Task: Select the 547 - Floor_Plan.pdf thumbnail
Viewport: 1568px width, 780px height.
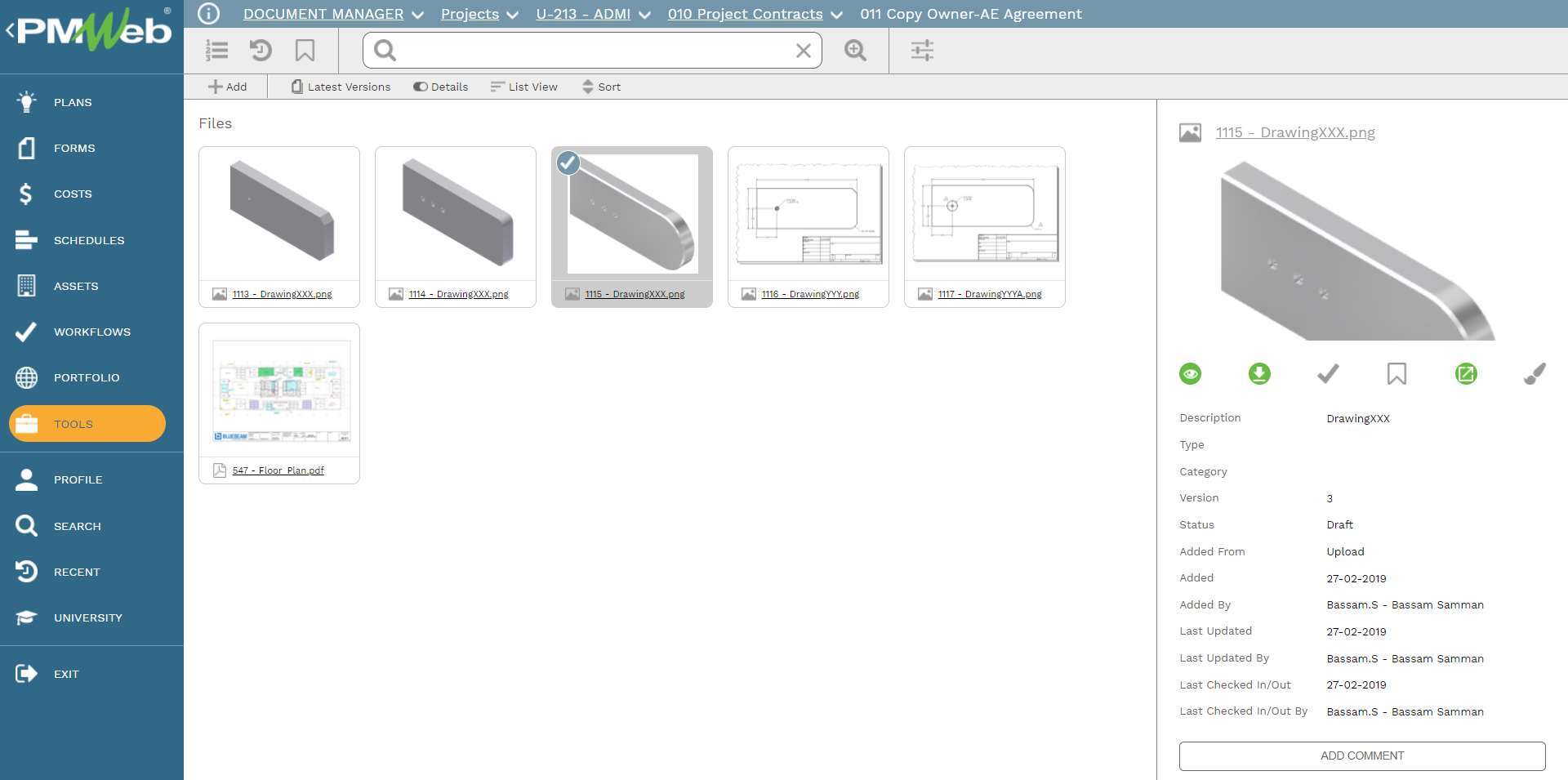Action: tap(279, 390)
